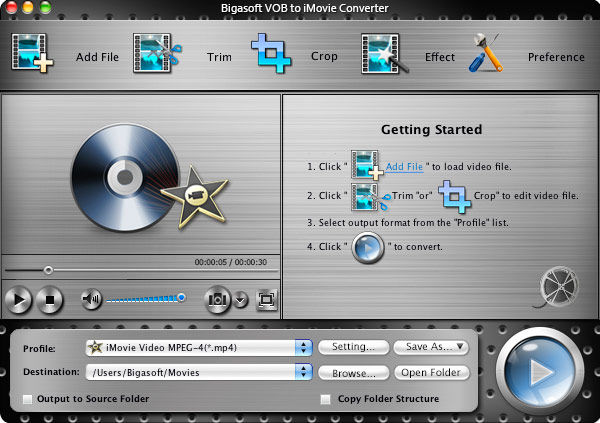Click the Add File link in Getting Started

pyautogui.click(x=403, y=165)
